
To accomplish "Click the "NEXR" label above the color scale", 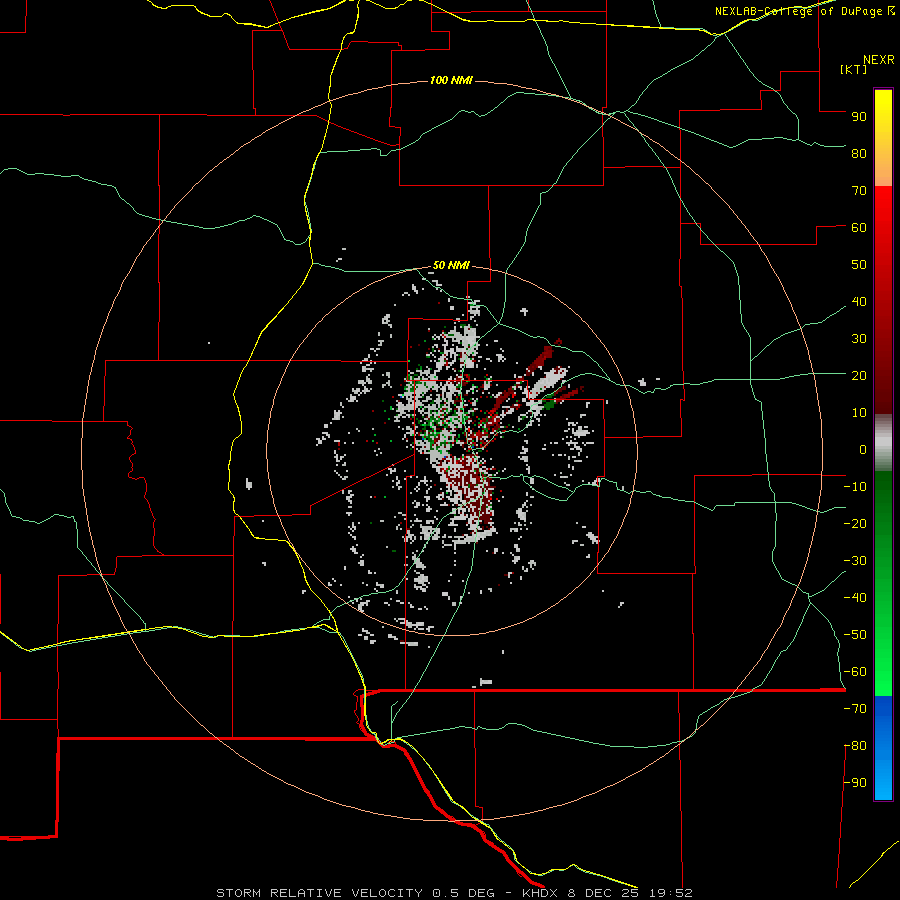I will coord(879,60).
